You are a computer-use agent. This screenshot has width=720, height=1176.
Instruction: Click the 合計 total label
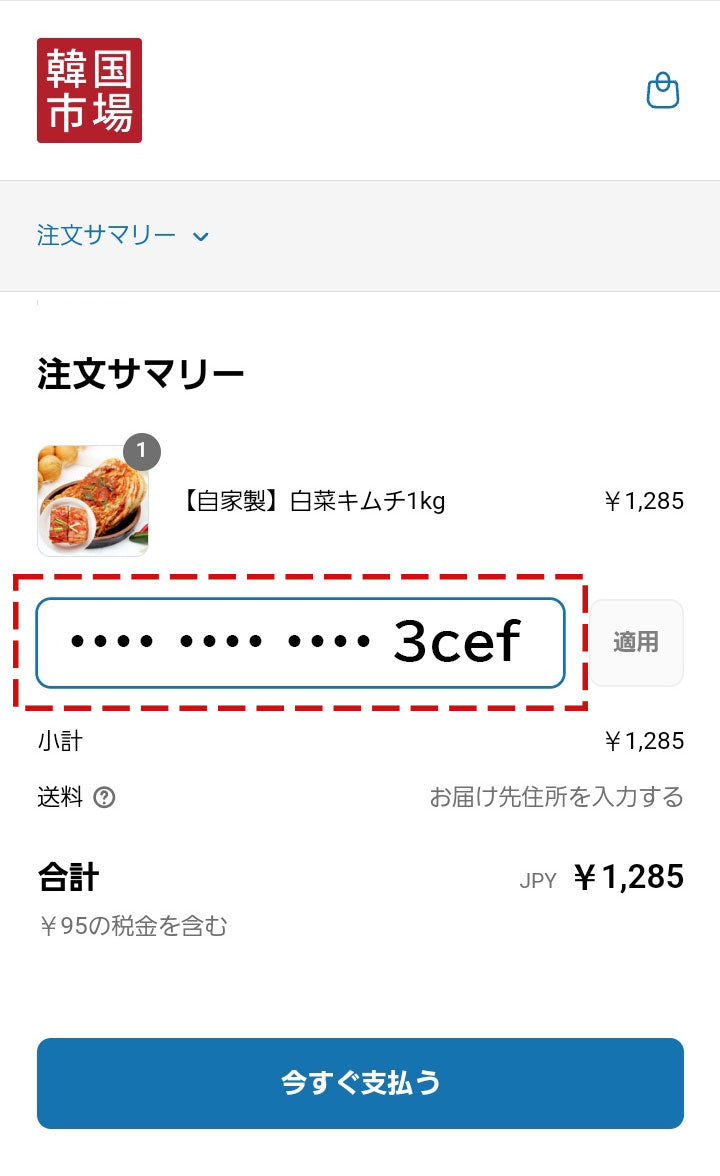click(x=68, y=877)
